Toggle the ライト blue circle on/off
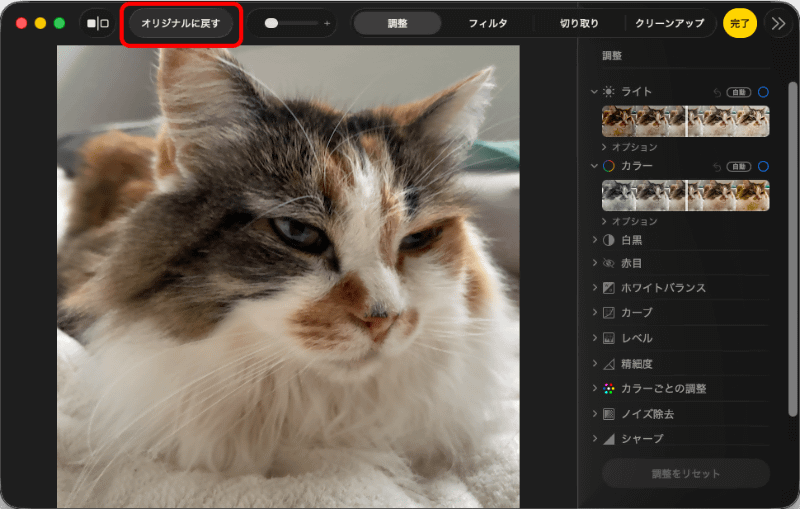 point(763,92)
